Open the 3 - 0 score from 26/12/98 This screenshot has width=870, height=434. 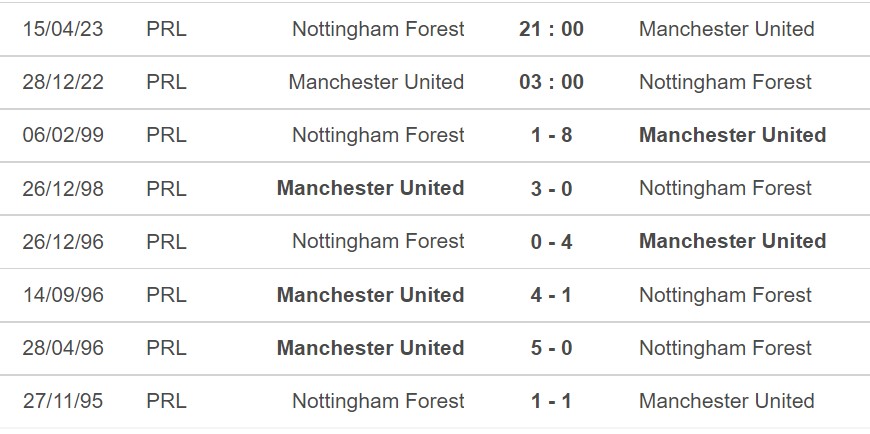tap(552, 189)
